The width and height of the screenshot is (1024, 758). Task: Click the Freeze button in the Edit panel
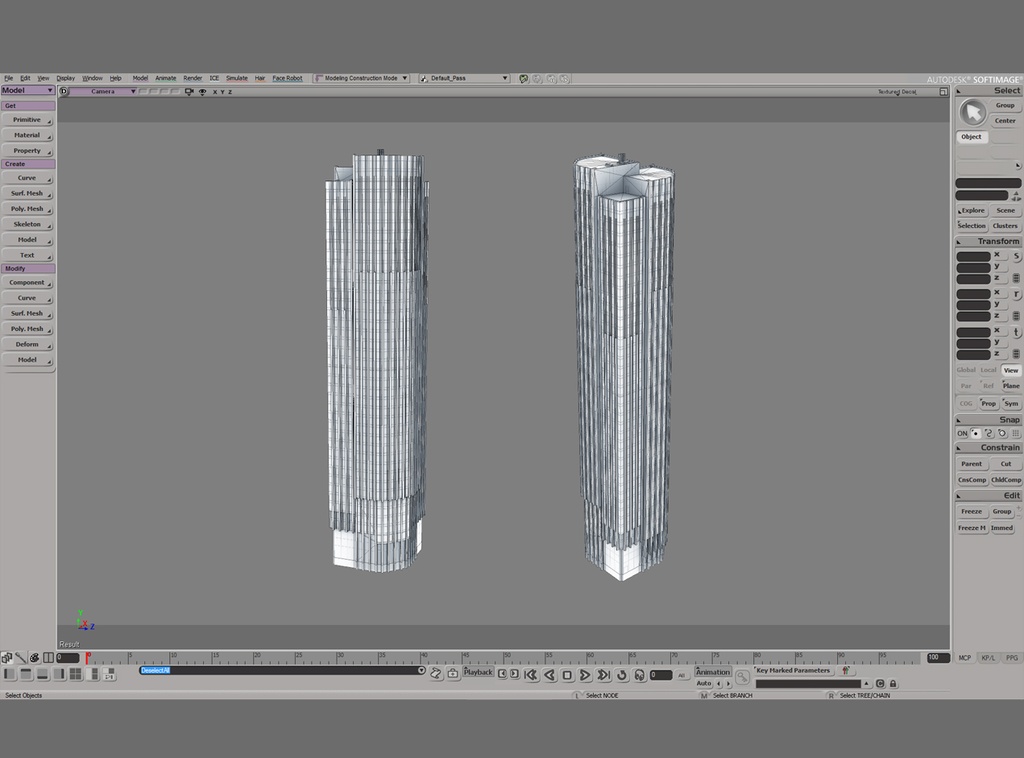point(971,511)
